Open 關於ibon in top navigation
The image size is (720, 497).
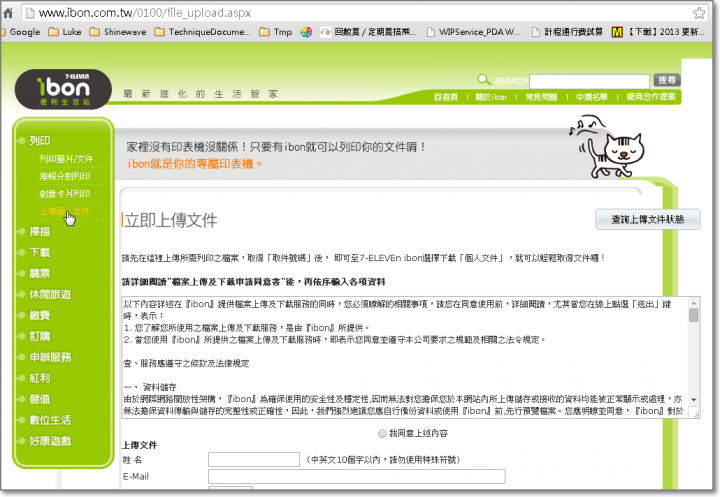pyautogui.click(x=491, y=97)
